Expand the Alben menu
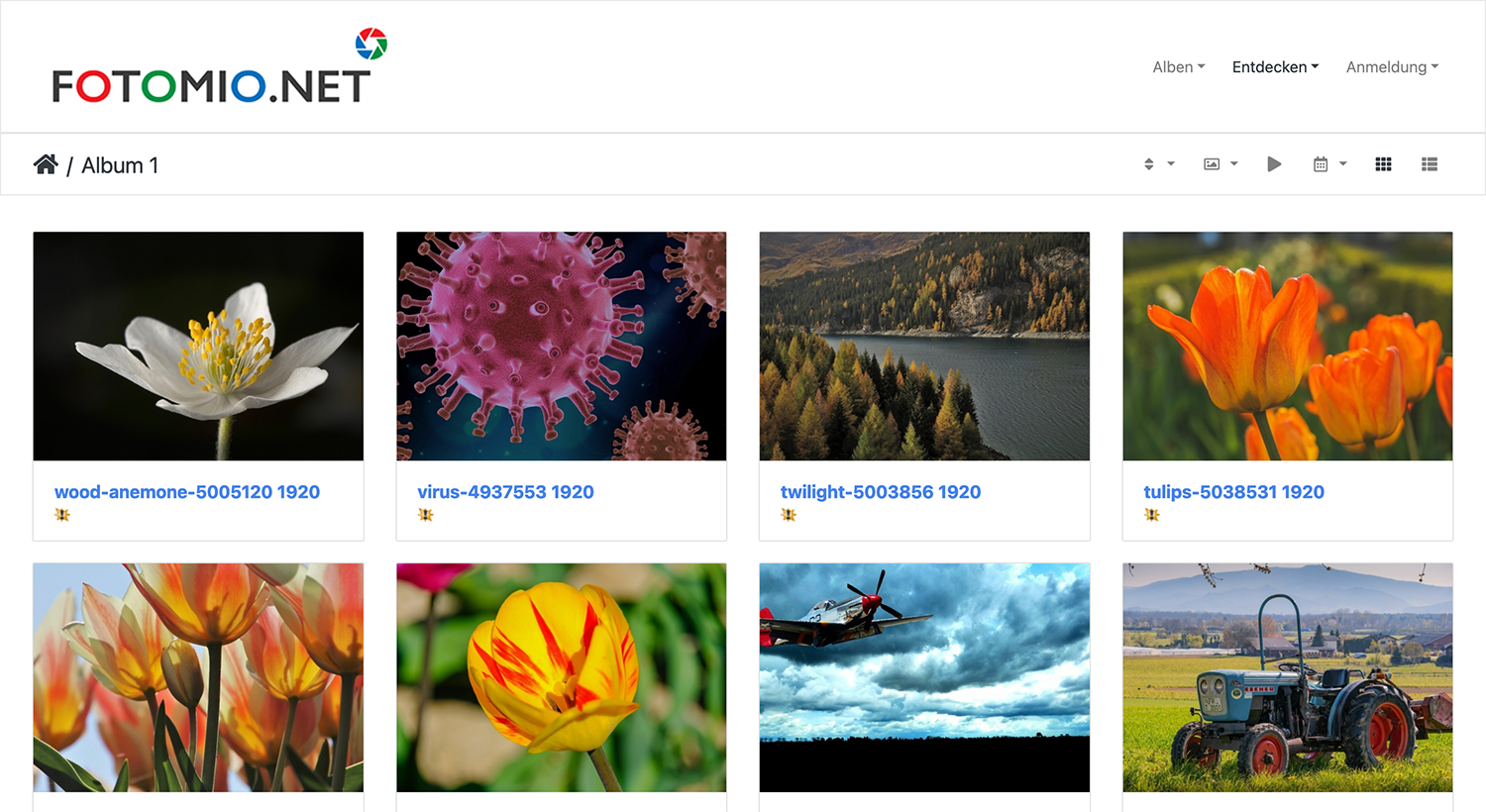Image resolution: width=1486 pixels, height=812 pixels. pos(1179,67)
